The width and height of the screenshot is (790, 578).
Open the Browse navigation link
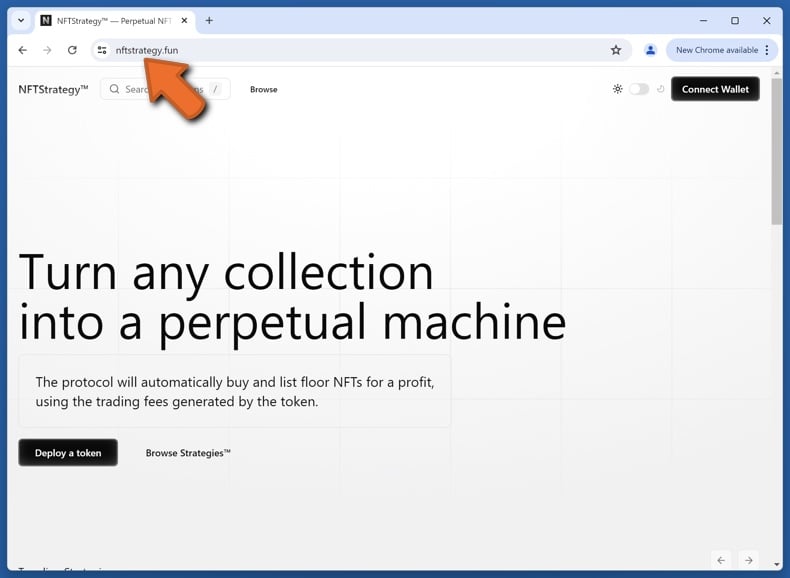264,89
